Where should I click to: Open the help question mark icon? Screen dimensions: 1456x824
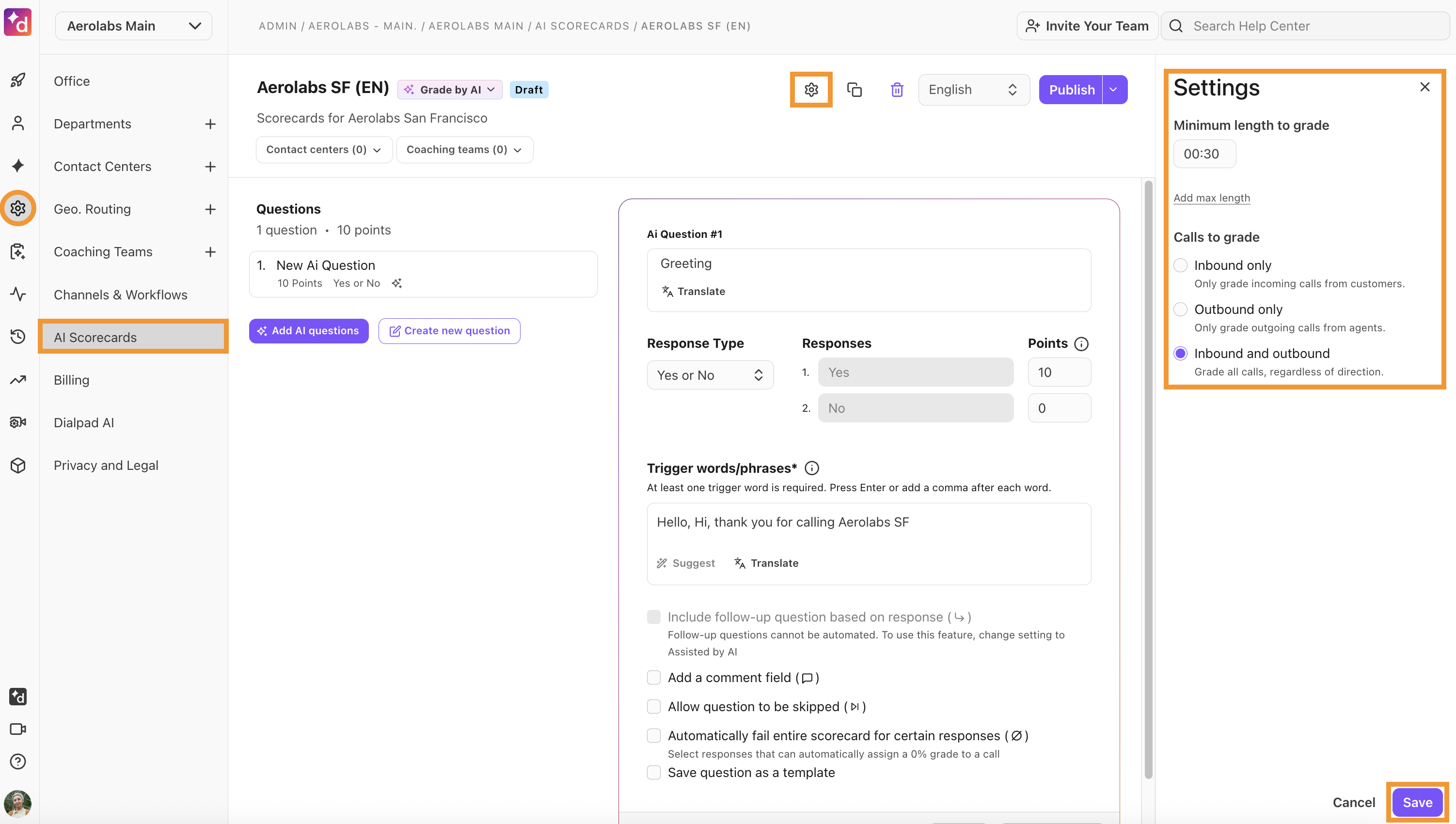[18, 762]
